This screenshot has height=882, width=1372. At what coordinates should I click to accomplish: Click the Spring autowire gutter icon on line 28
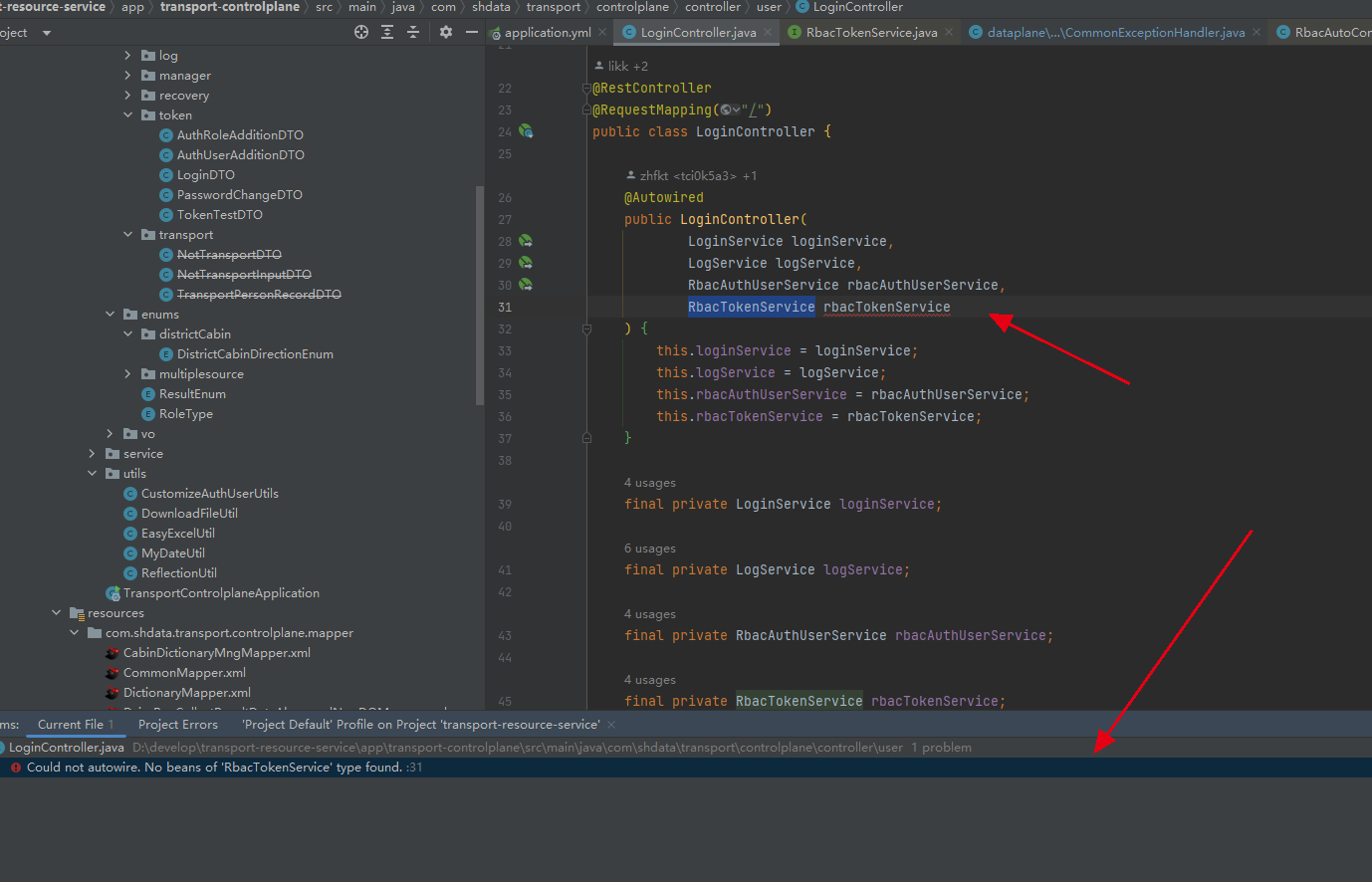(527, 240)
